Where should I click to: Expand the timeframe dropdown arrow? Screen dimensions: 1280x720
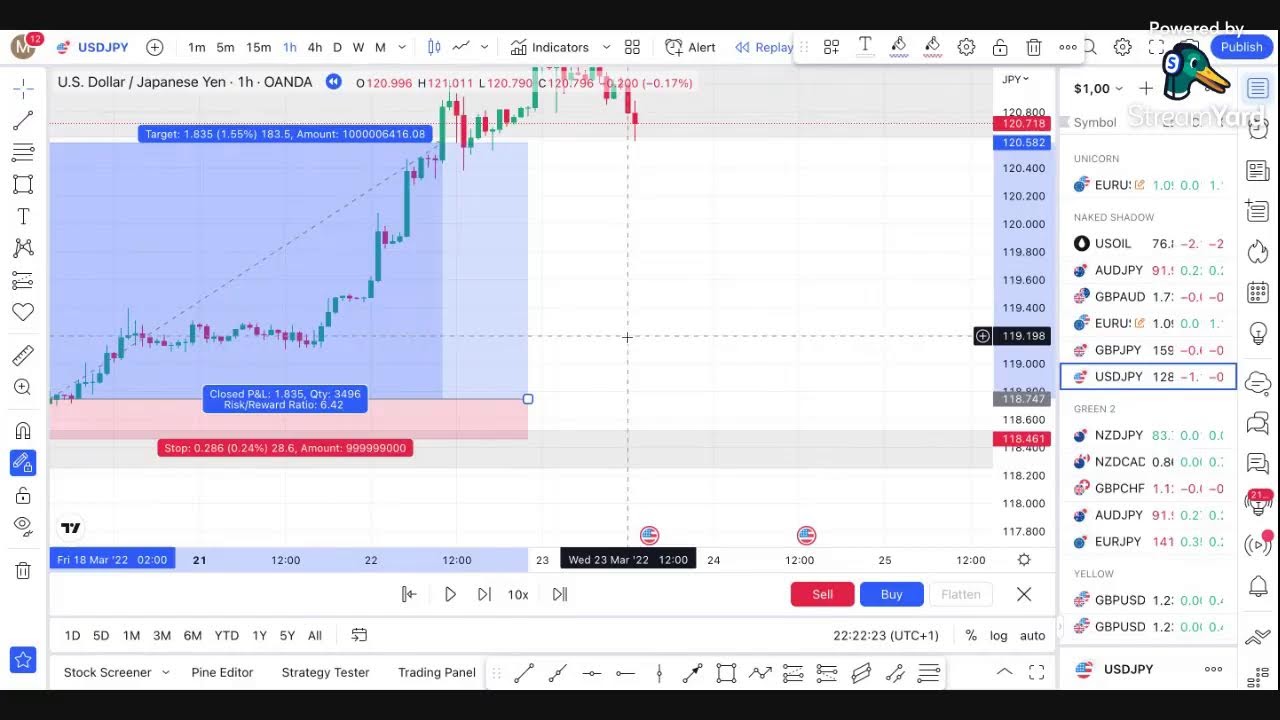[x=402, y=47]
